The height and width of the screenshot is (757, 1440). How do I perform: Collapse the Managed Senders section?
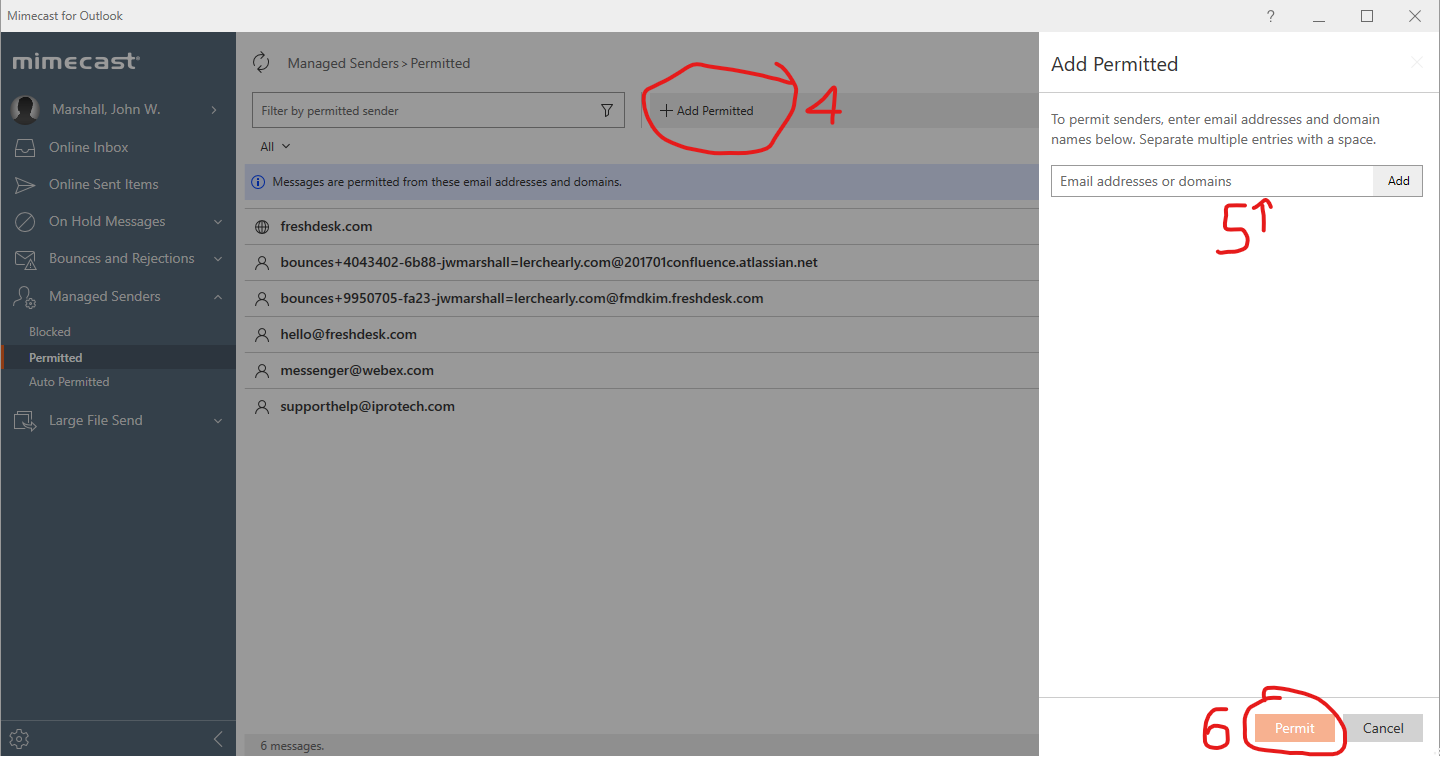point(218,296)
